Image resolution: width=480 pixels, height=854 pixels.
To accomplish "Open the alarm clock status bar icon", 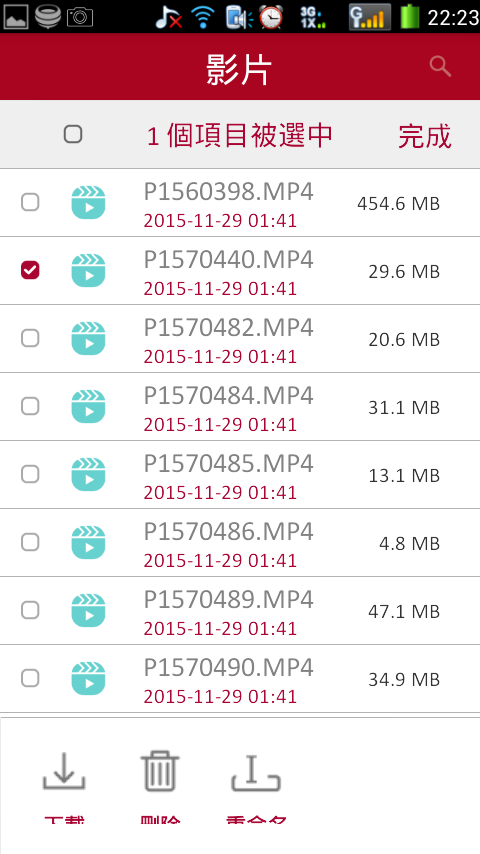I will click(x=271, y=17).
